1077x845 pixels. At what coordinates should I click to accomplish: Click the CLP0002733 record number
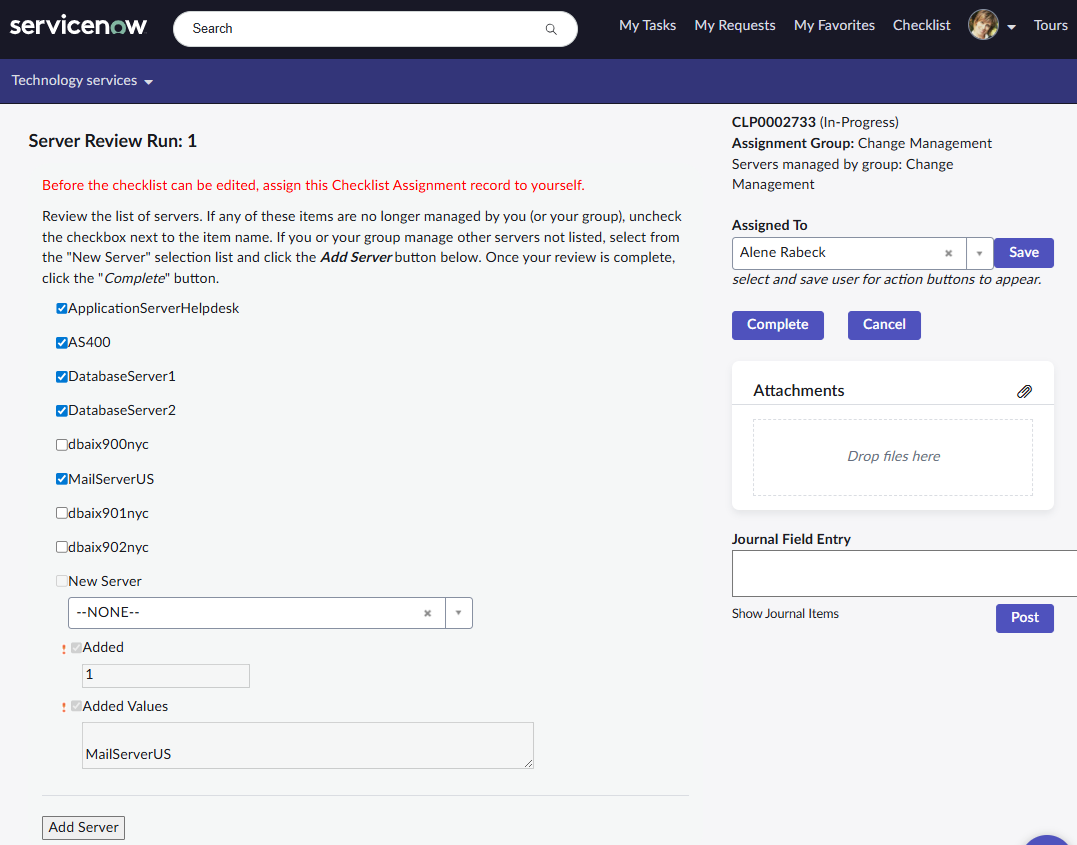773,122
